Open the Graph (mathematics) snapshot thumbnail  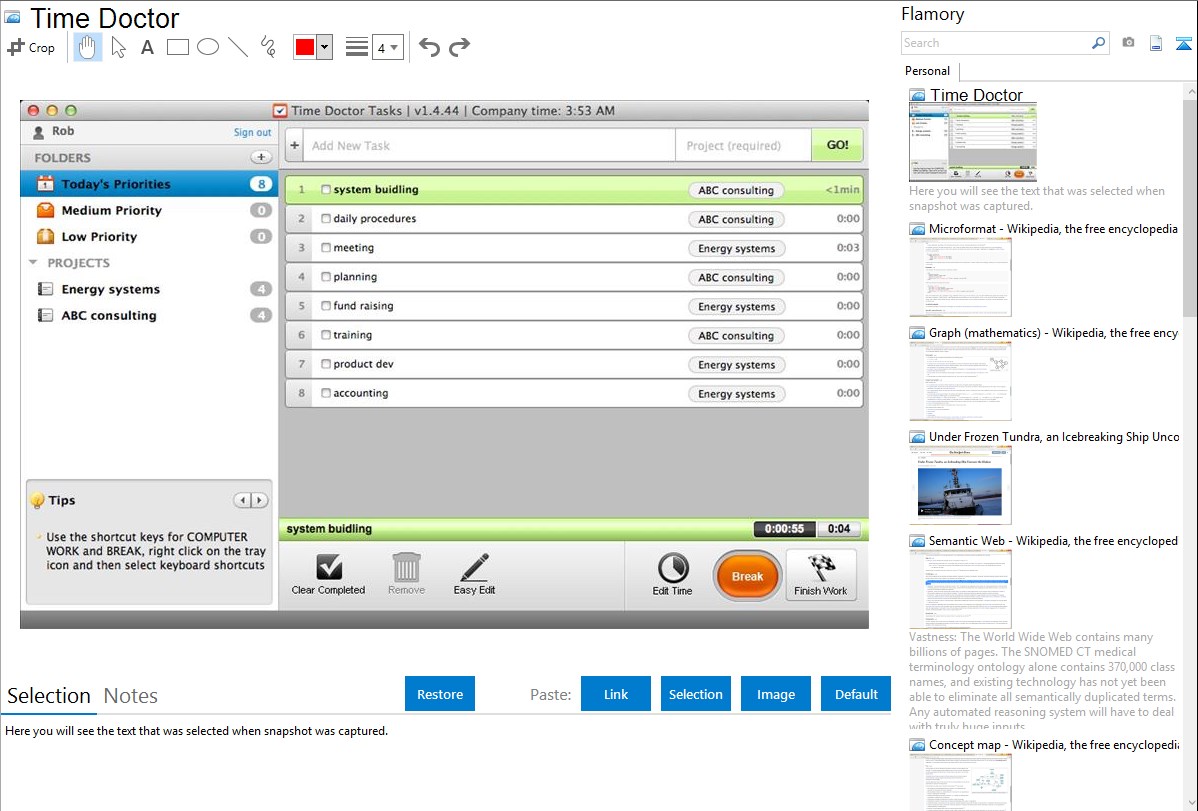coord(960,381)
